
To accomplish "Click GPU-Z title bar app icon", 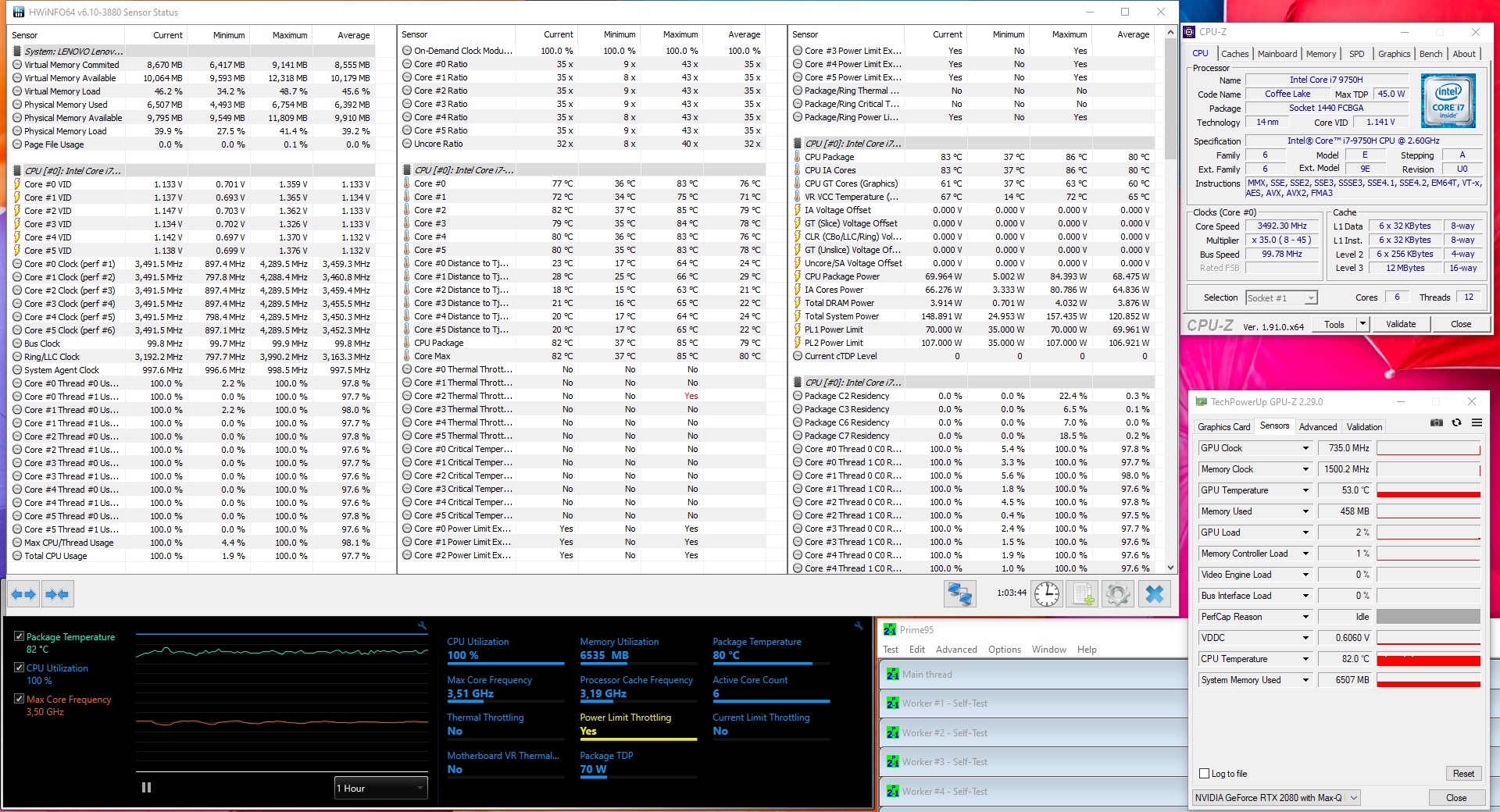I will click(x=1201, y=401).
